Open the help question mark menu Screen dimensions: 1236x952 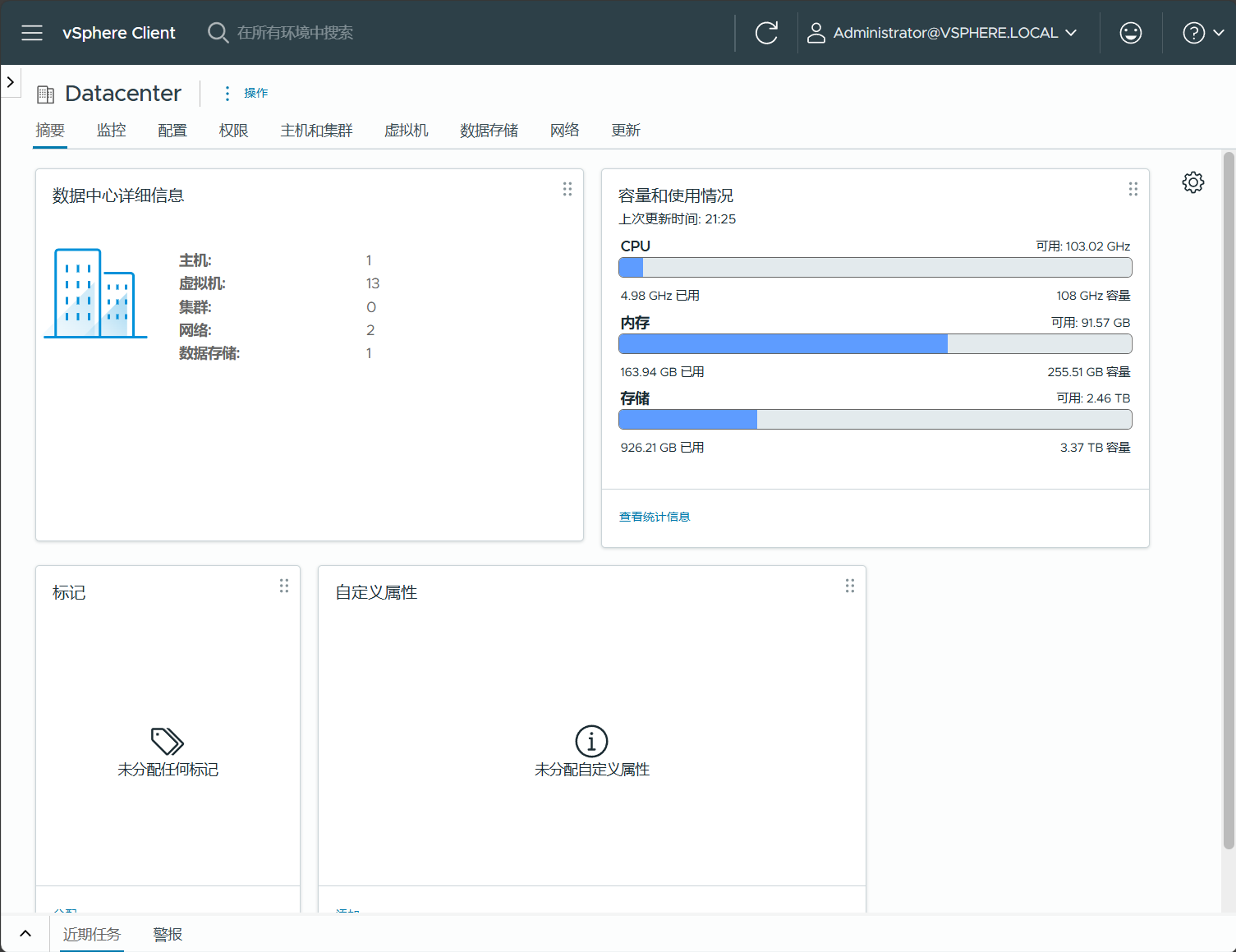(x=1193, y=33)
